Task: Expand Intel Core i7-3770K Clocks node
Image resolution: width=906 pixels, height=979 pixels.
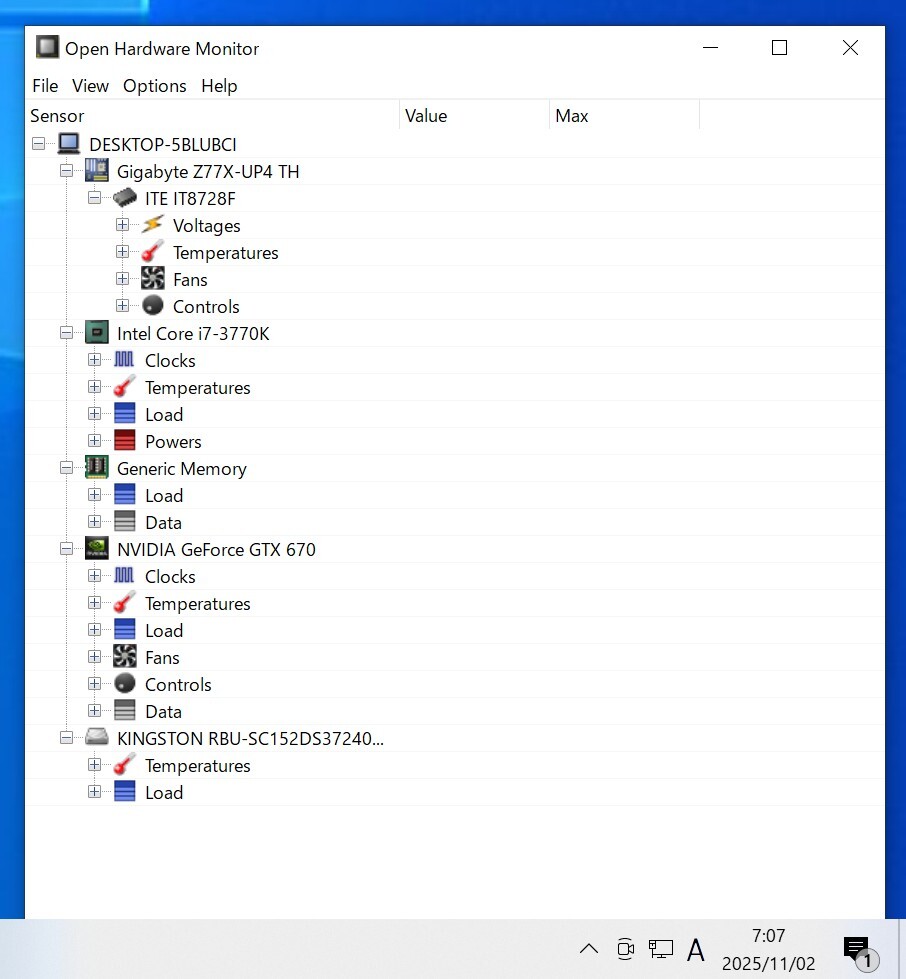Action: 94,360
